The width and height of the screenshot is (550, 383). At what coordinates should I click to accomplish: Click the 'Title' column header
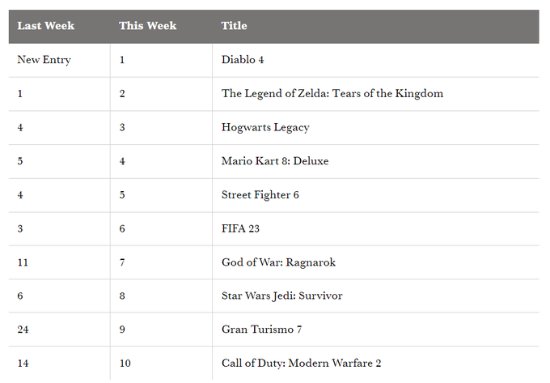(x=234, y=26)
